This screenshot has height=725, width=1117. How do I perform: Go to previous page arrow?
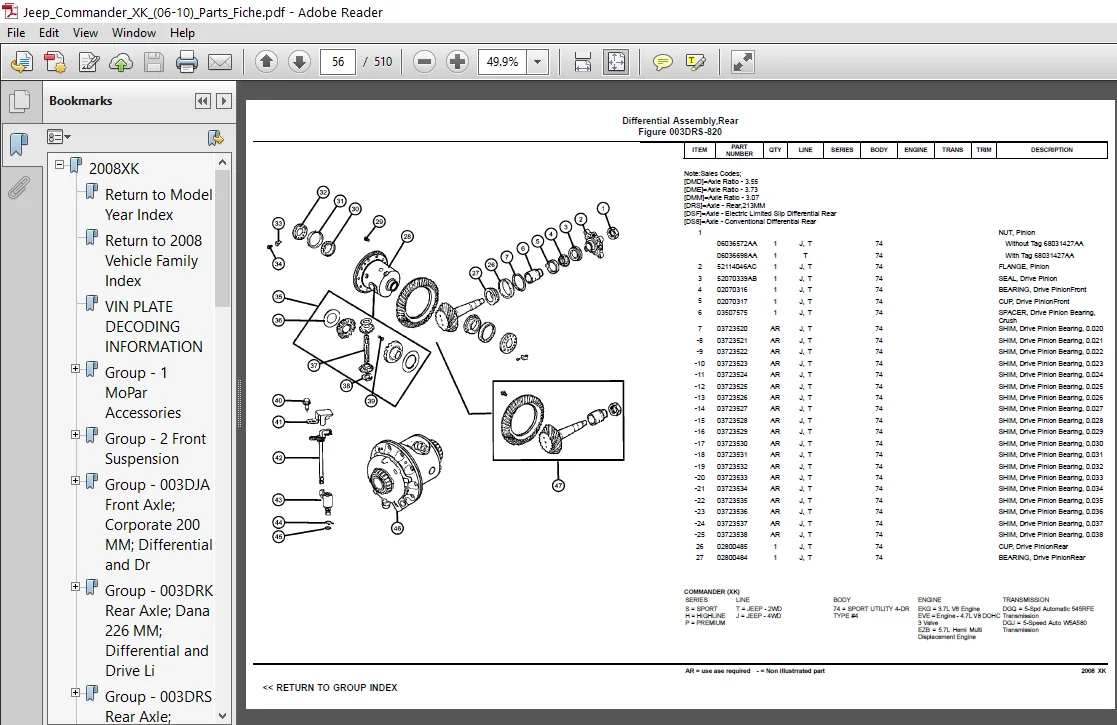[x=266, y=62]
